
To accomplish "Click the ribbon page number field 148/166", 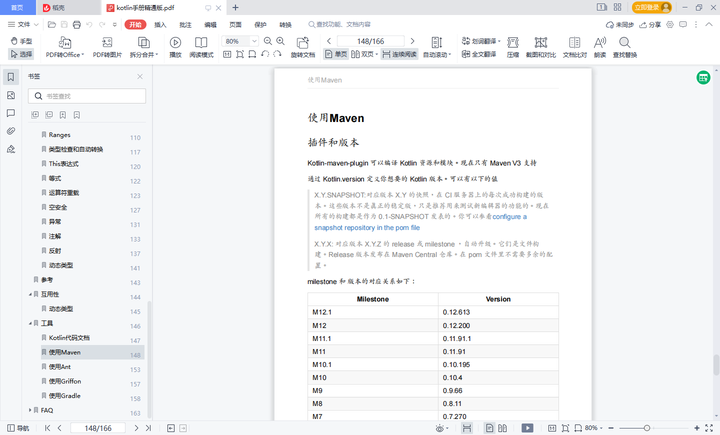I will pos(371,41).
